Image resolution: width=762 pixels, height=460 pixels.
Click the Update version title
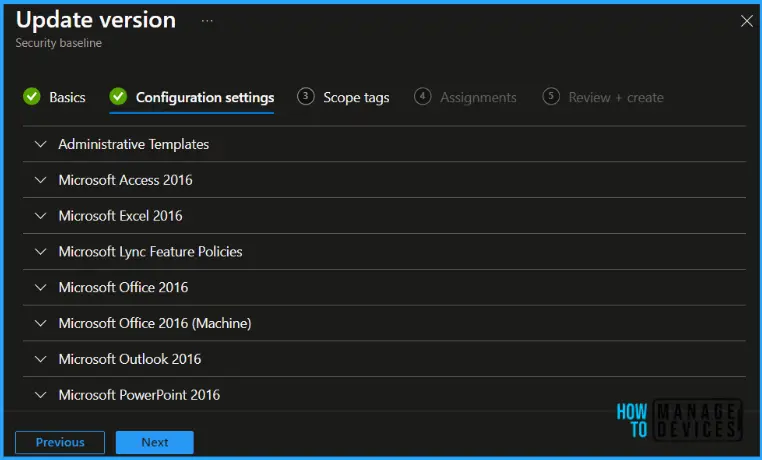pos(96,20)
